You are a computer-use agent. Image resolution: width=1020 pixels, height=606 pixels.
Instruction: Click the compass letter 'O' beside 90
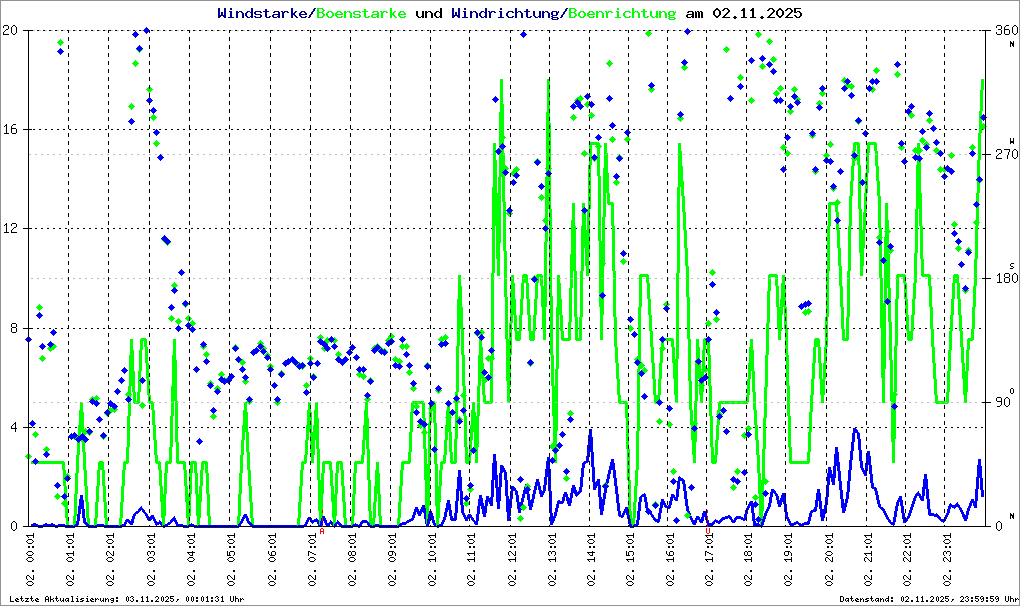coord(1012,390)
